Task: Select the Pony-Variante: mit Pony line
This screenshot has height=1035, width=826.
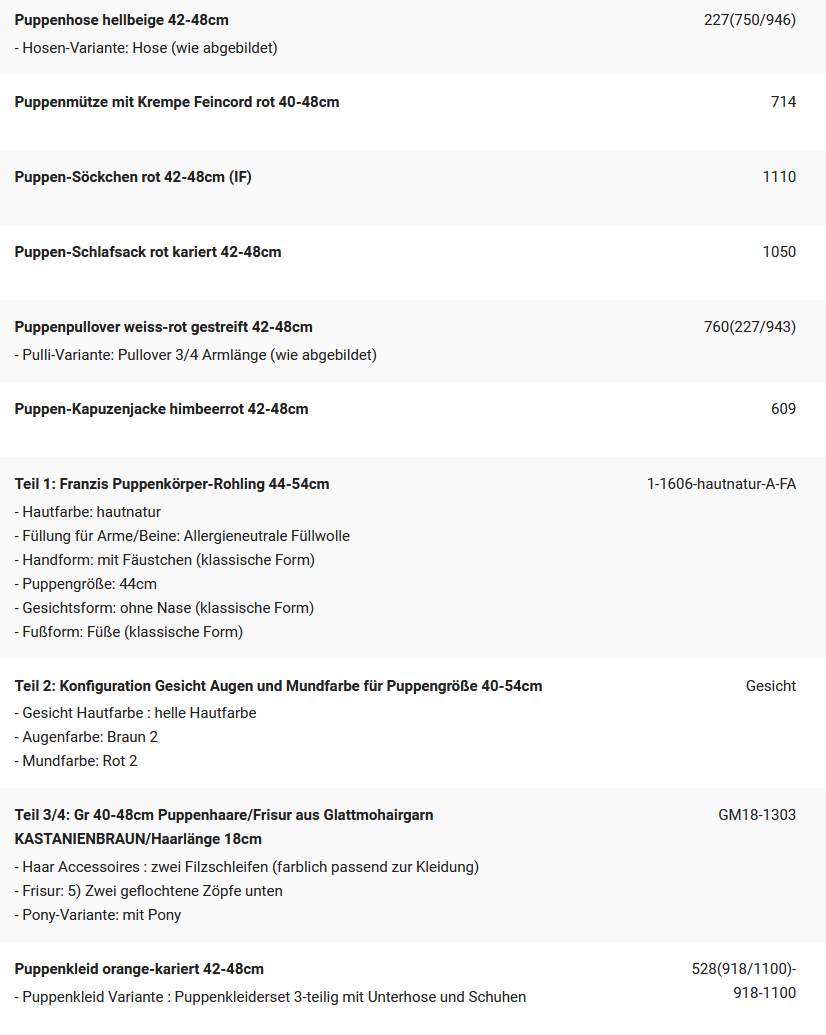Action: [x=98, y=915]
